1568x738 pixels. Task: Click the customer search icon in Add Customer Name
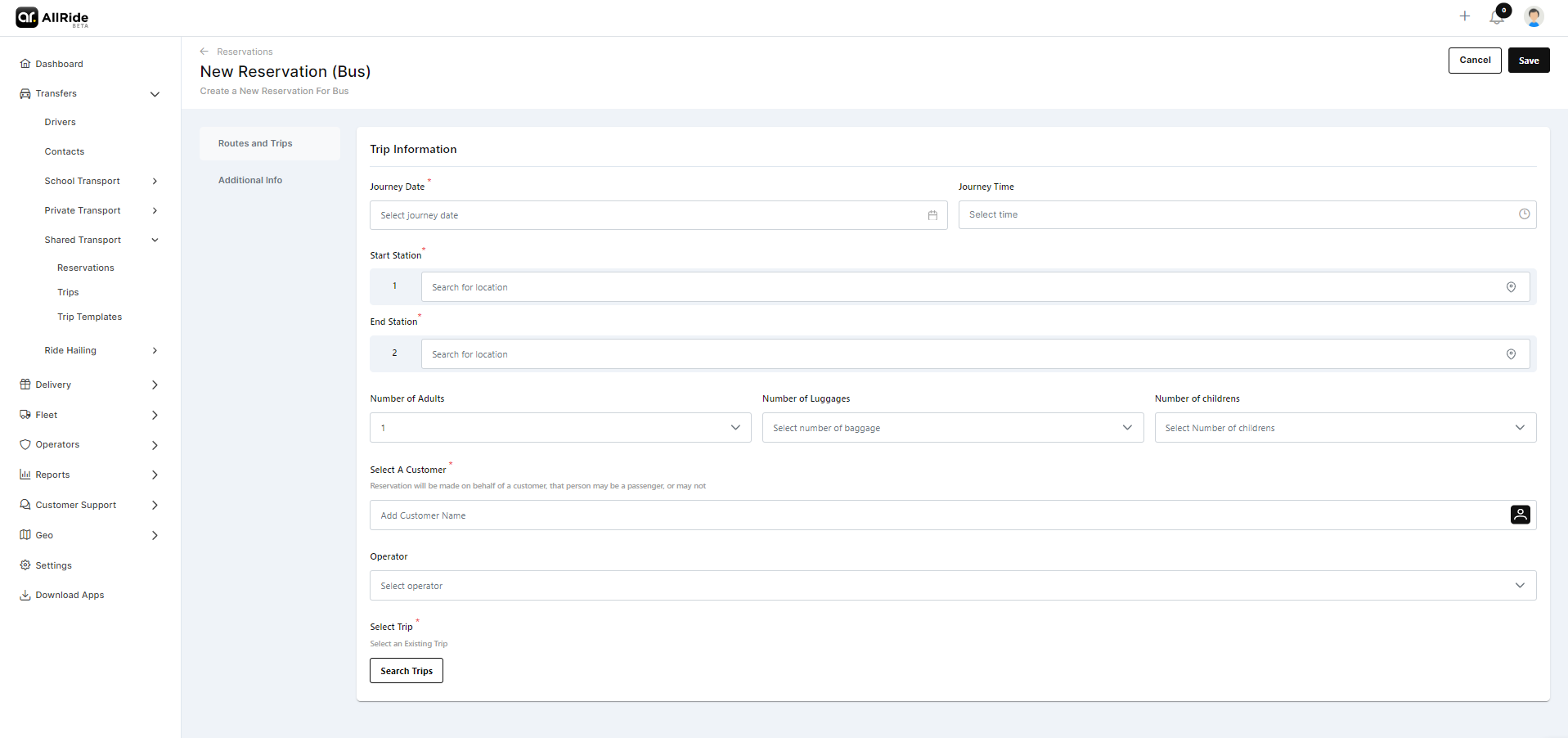pyautogui.click(x=1520, y=515)
